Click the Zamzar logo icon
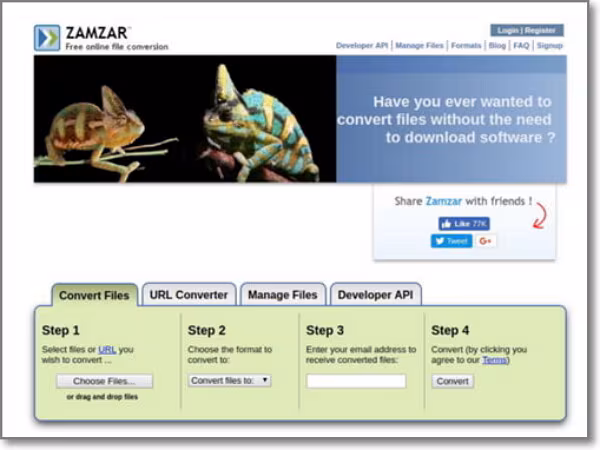The height and width of the screenshot is (450, 600). (x=47, y=38)
